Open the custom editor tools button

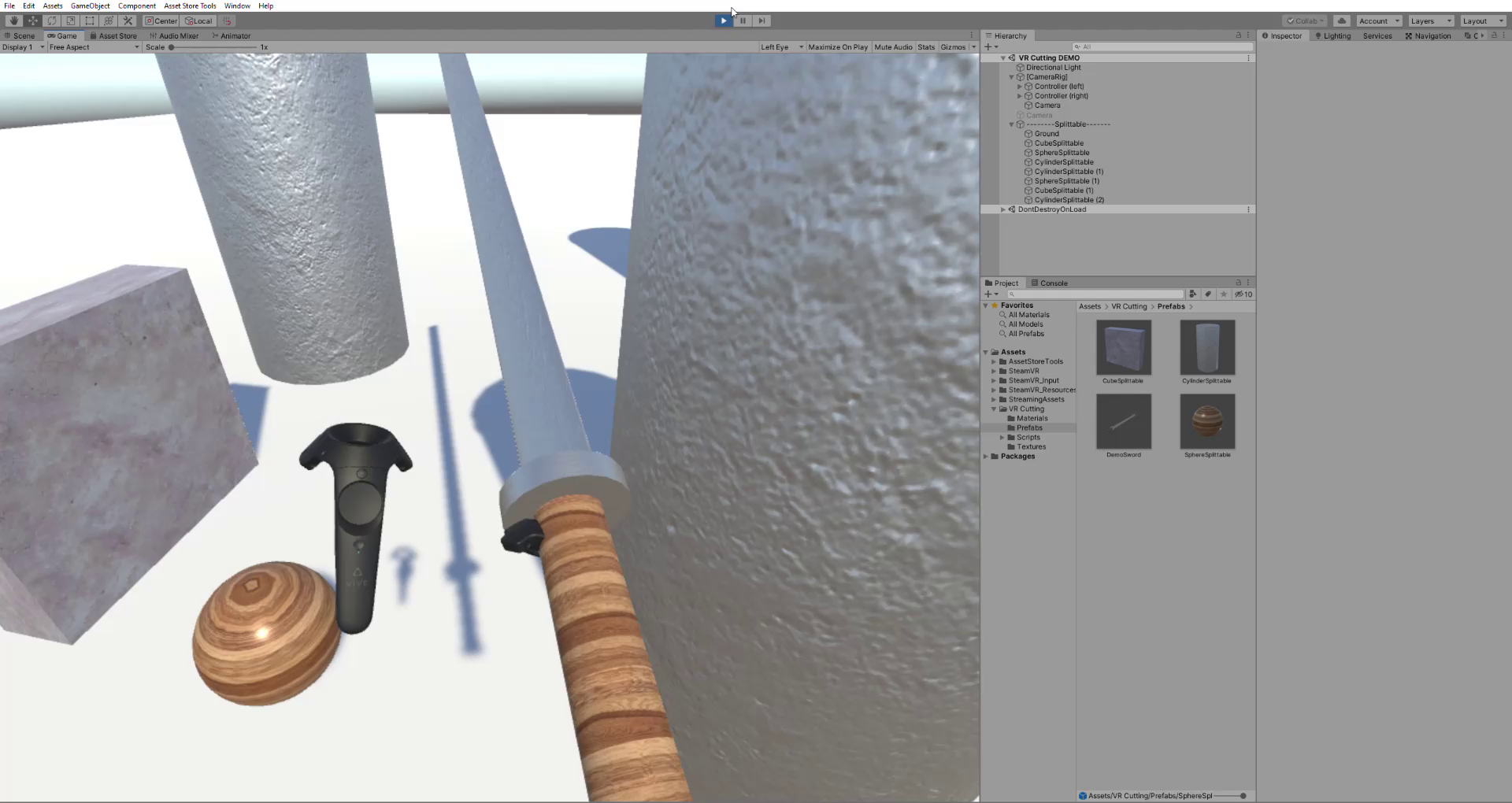tap(128, 20)
